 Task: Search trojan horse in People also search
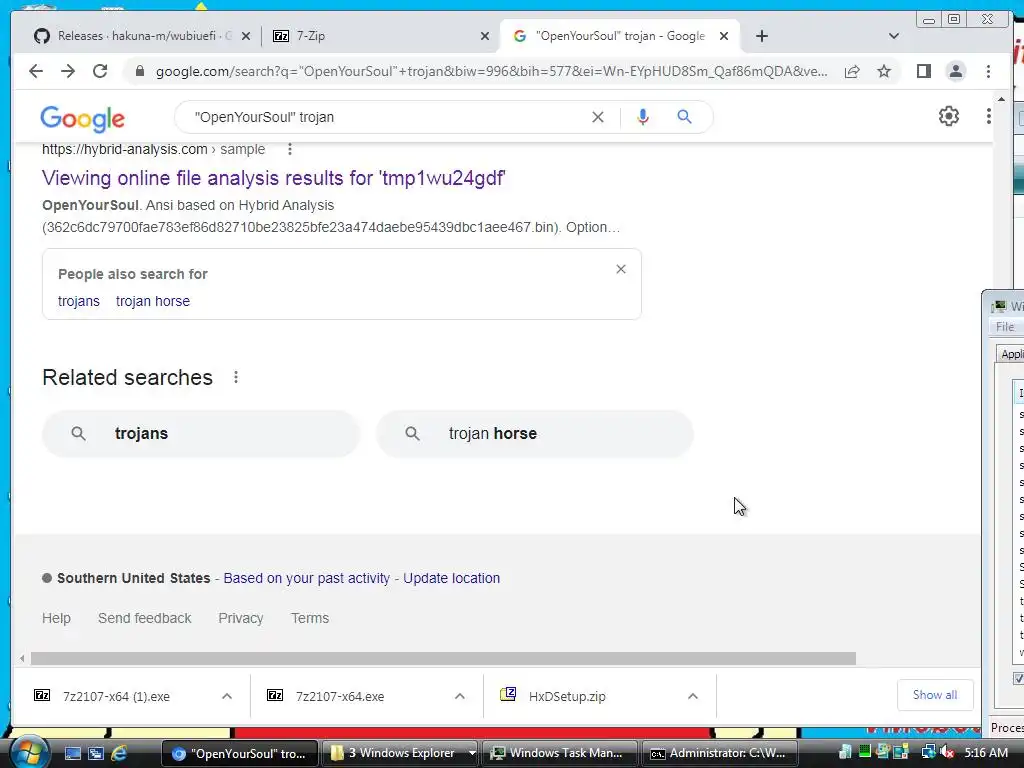153,301
